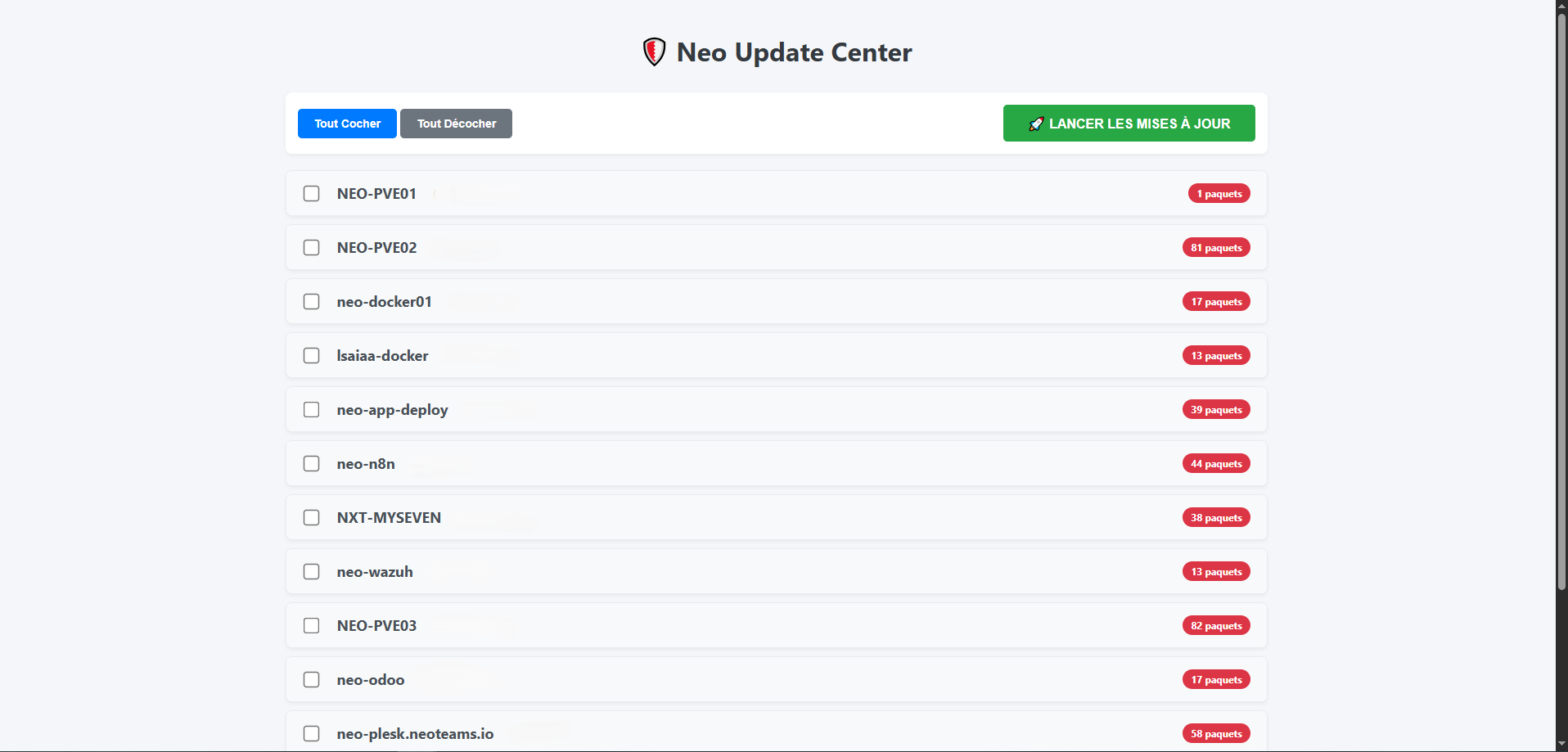Tick the neo-docker01 checkbox
The image size is (1568, 752).
312,302
